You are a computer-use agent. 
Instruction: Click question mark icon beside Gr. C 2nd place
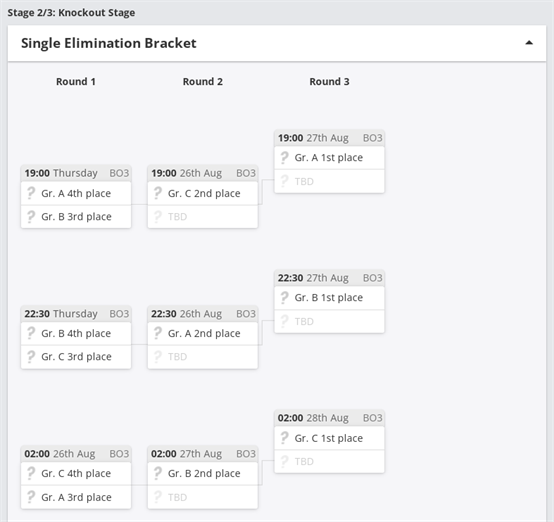(x=158, y=193)
